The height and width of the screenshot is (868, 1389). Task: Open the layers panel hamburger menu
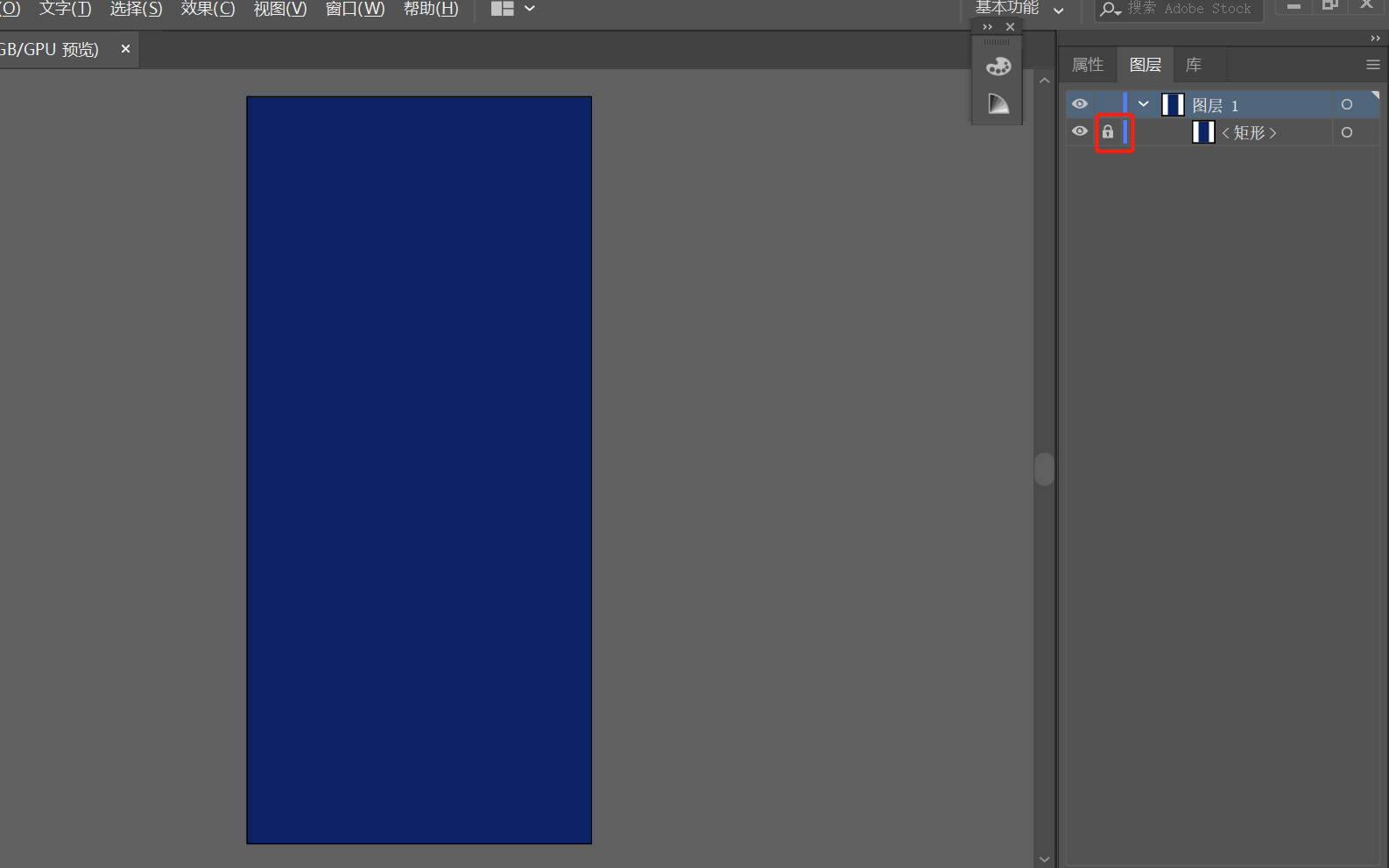(1372, 65)
